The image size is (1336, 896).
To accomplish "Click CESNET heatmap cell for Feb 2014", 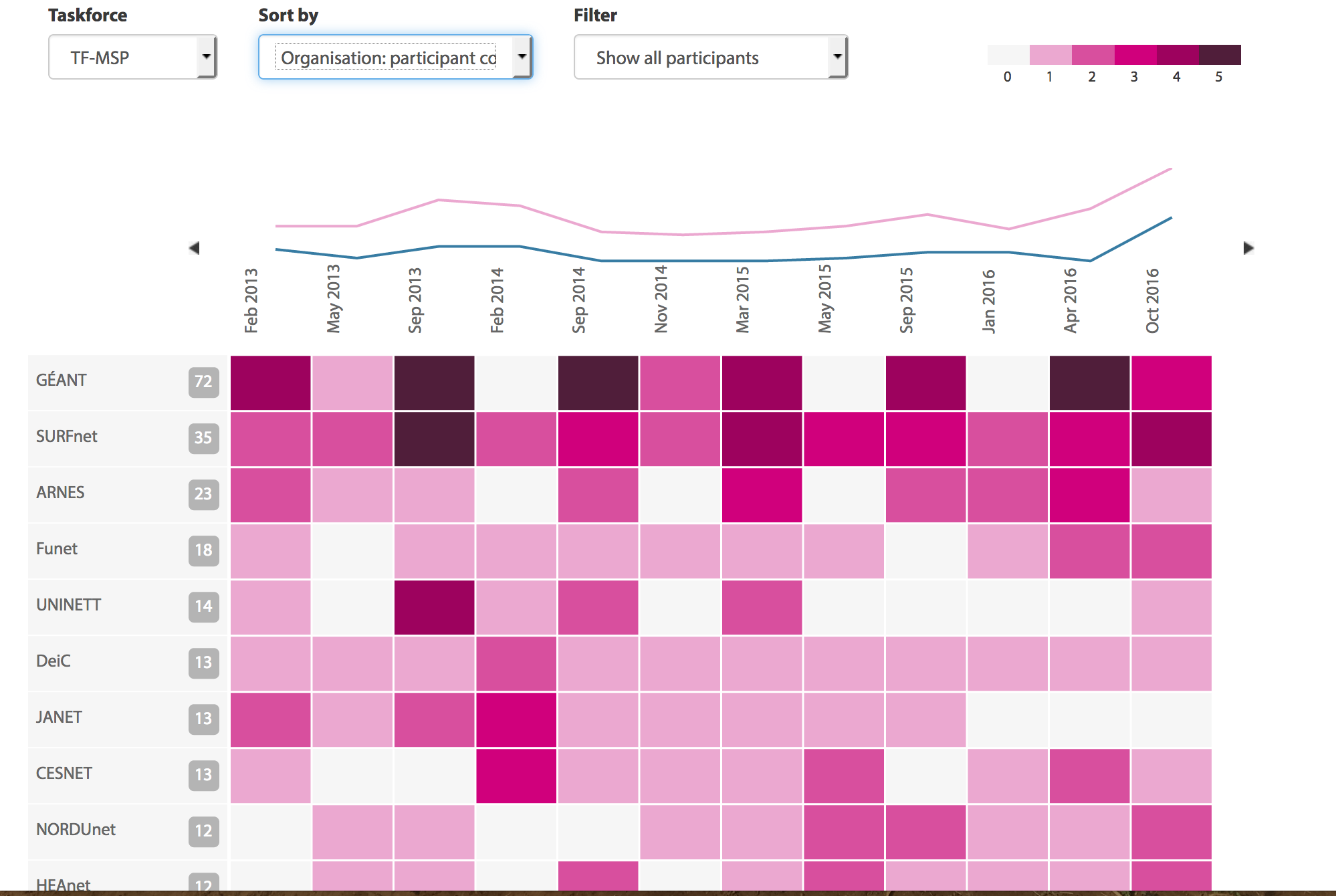I will pos(516,776).
